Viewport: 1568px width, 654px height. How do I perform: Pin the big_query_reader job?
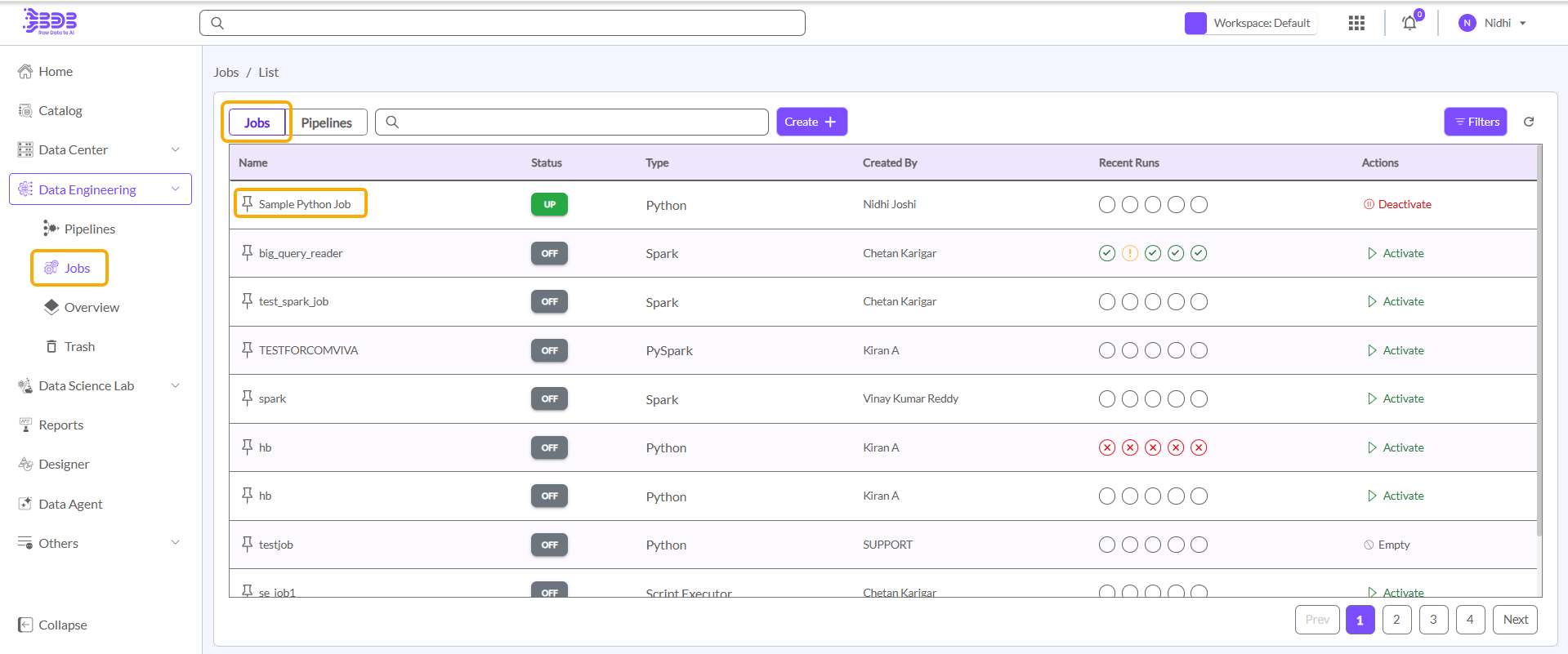point(248,253)
